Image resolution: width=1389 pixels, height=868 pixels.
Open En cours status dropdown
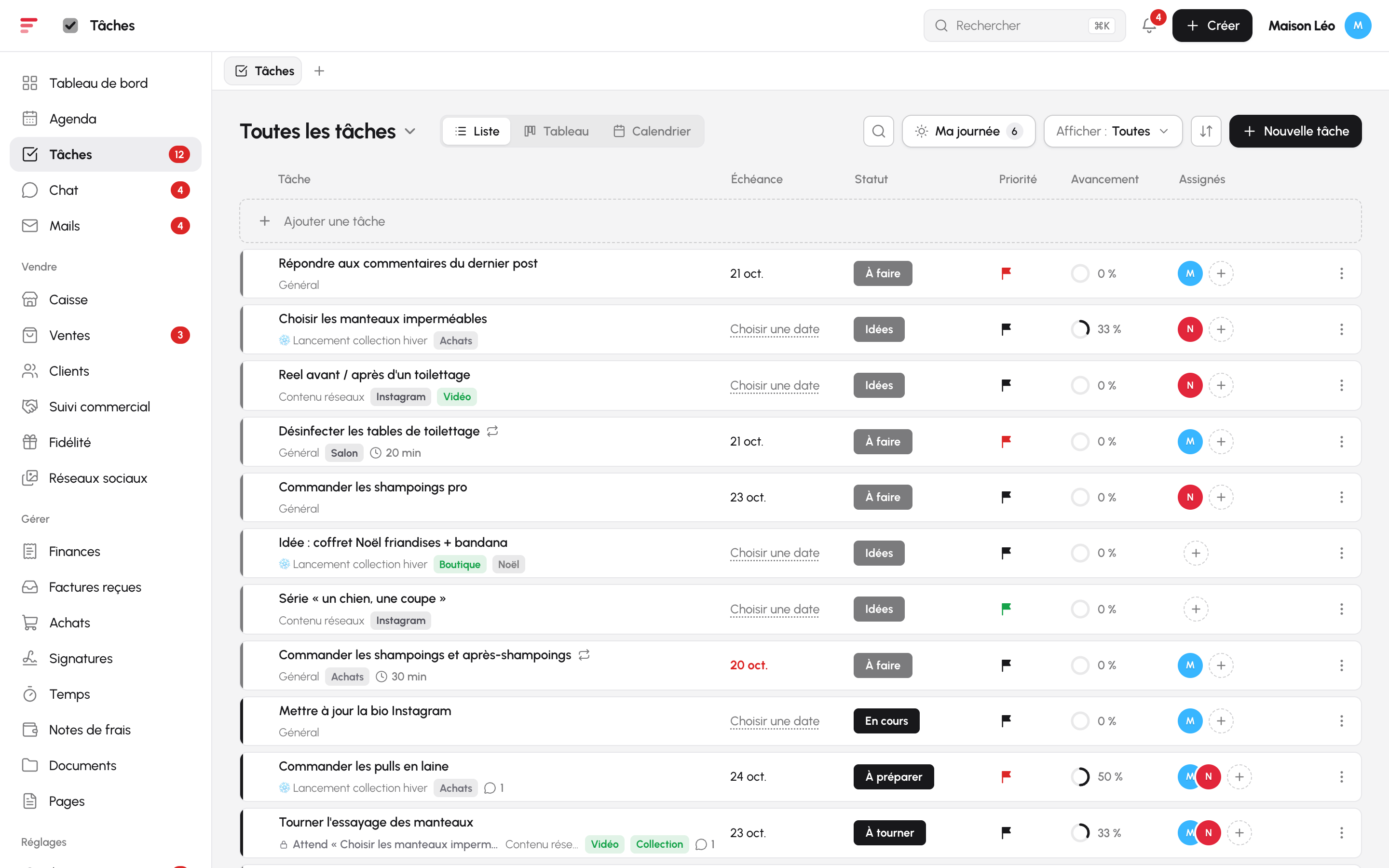[x=886, y=721]
